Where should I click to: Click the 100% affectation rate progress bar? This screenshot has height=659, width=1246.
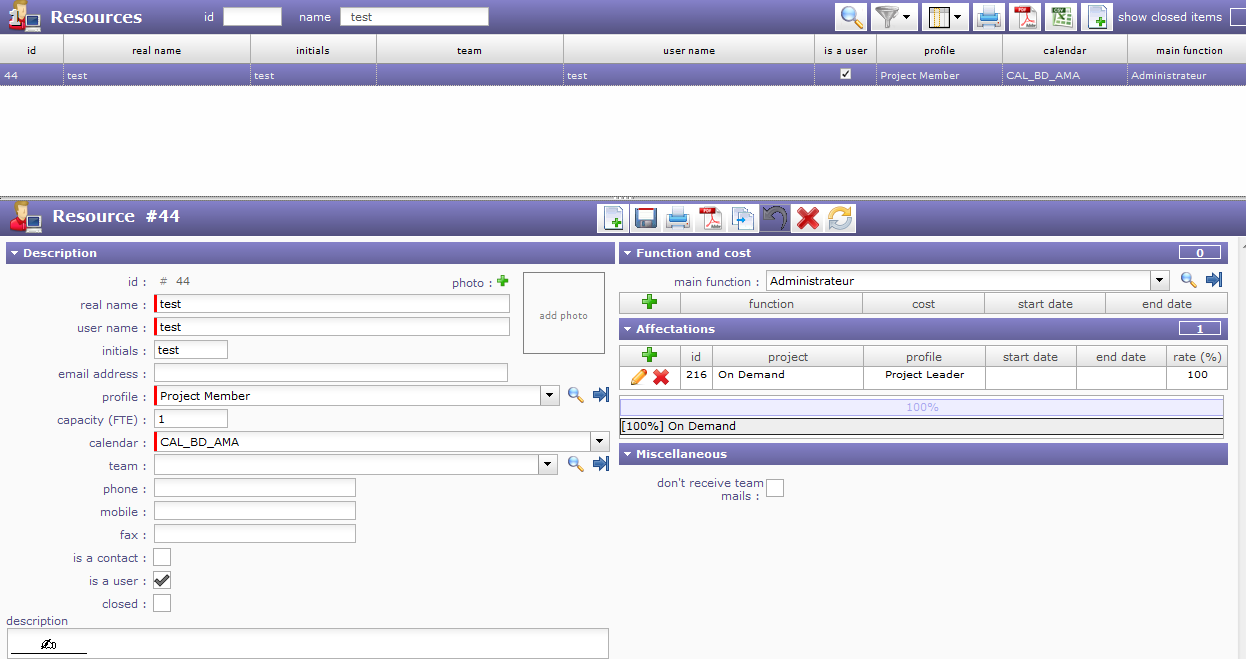[921, 407]
